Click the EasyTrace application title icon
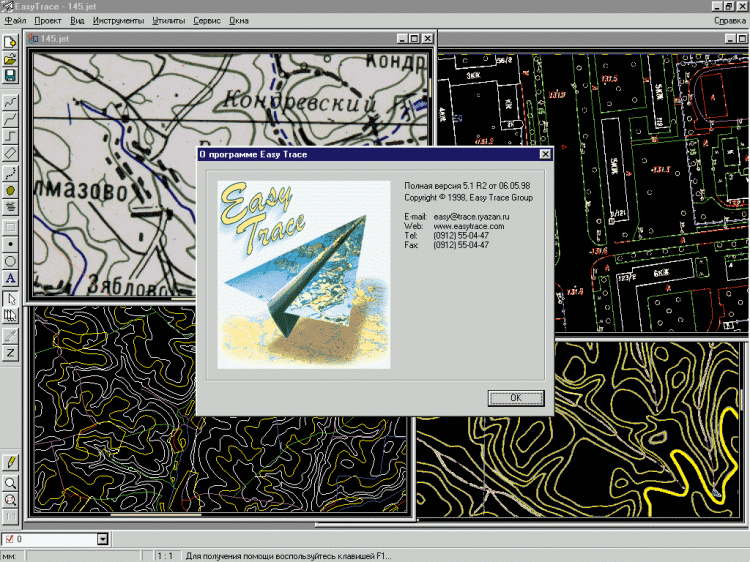Screen dimensions: 750x562 (x=6, y=6)
